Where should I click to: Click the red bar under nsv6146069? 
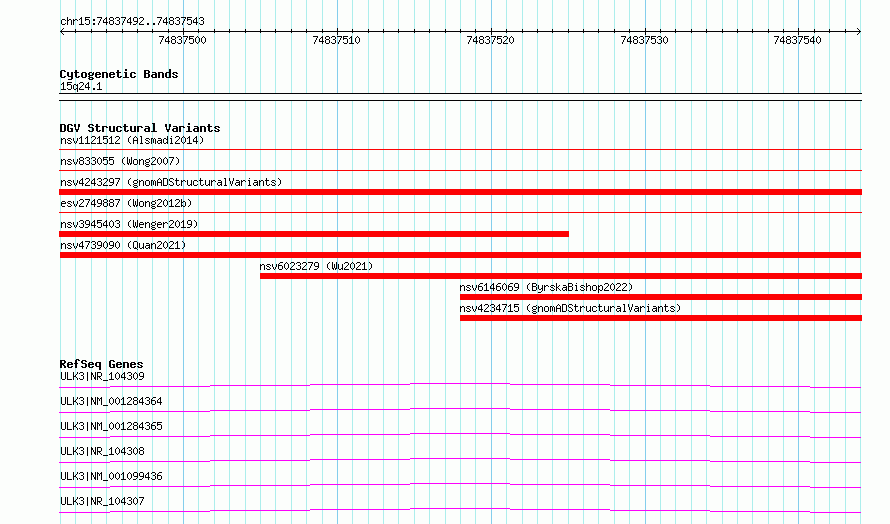tap(661, 297)
